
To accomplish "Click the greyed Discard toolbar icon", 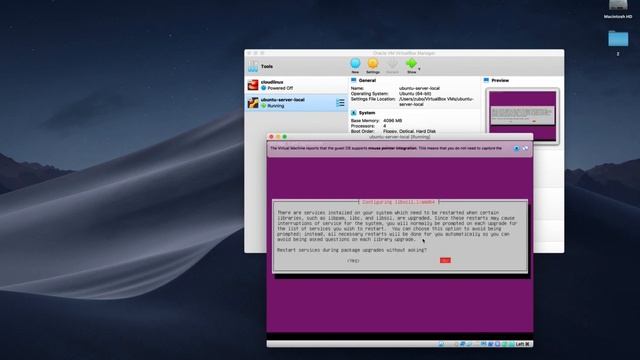I will coord(392,65).
